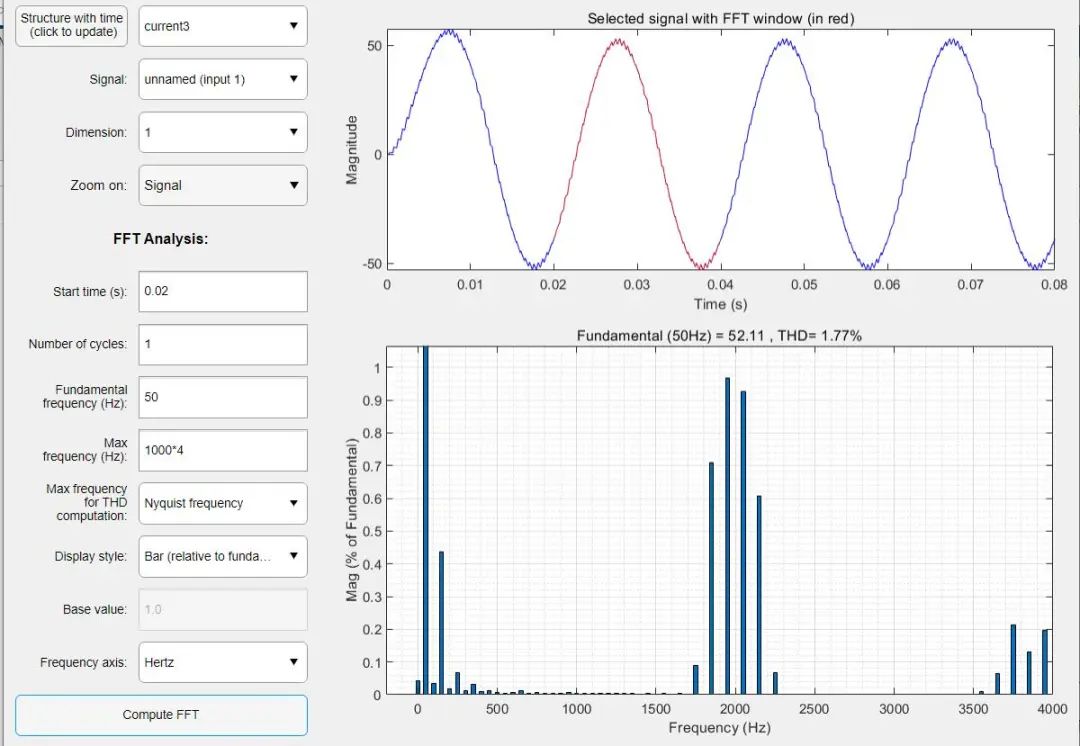Click the Fundamental THD title text
The image size is (1080, 746).
(719, 335)
